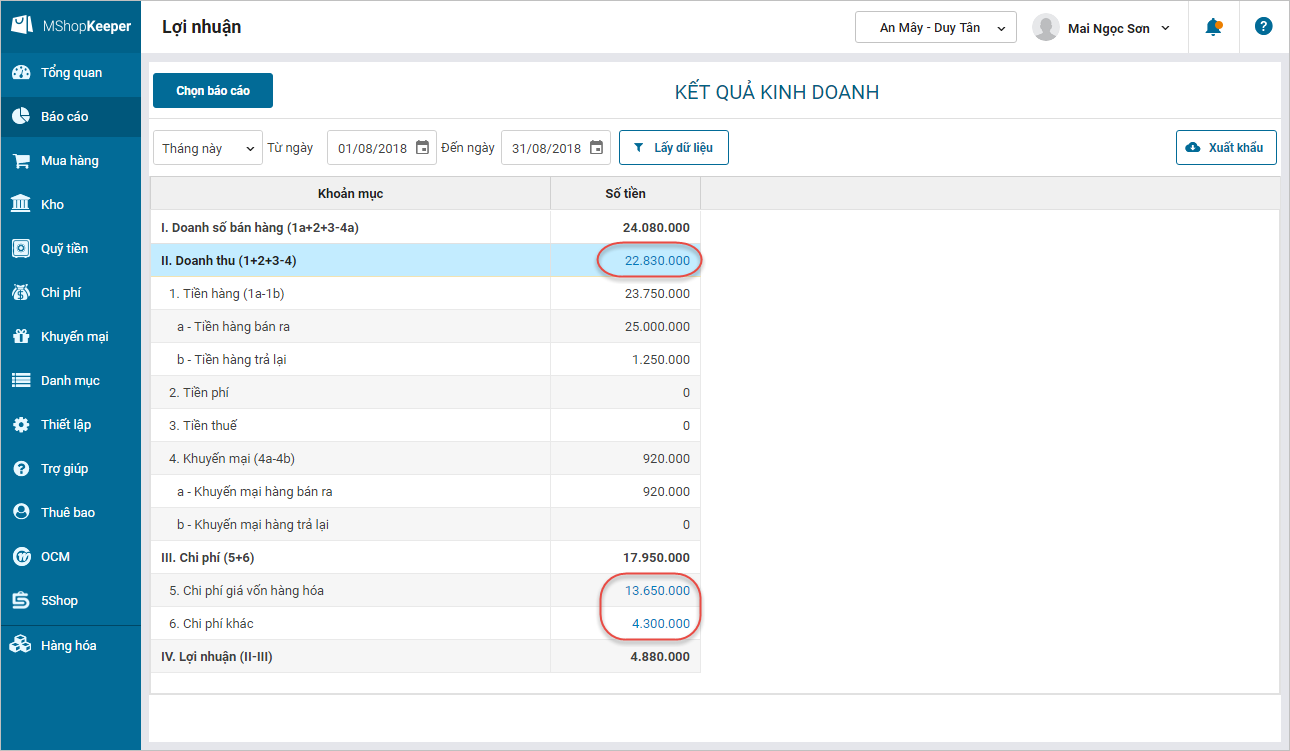
Task: Select the Báo cáo pie chart icon
Action: [21, 117]
